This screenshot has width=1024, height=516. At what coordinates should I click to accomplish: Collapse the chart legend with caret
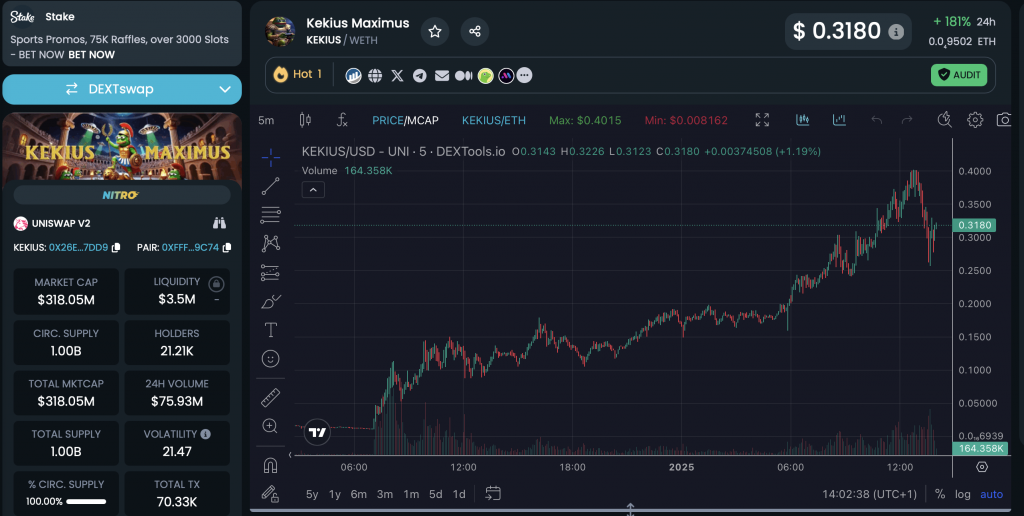tap(313, 190)
